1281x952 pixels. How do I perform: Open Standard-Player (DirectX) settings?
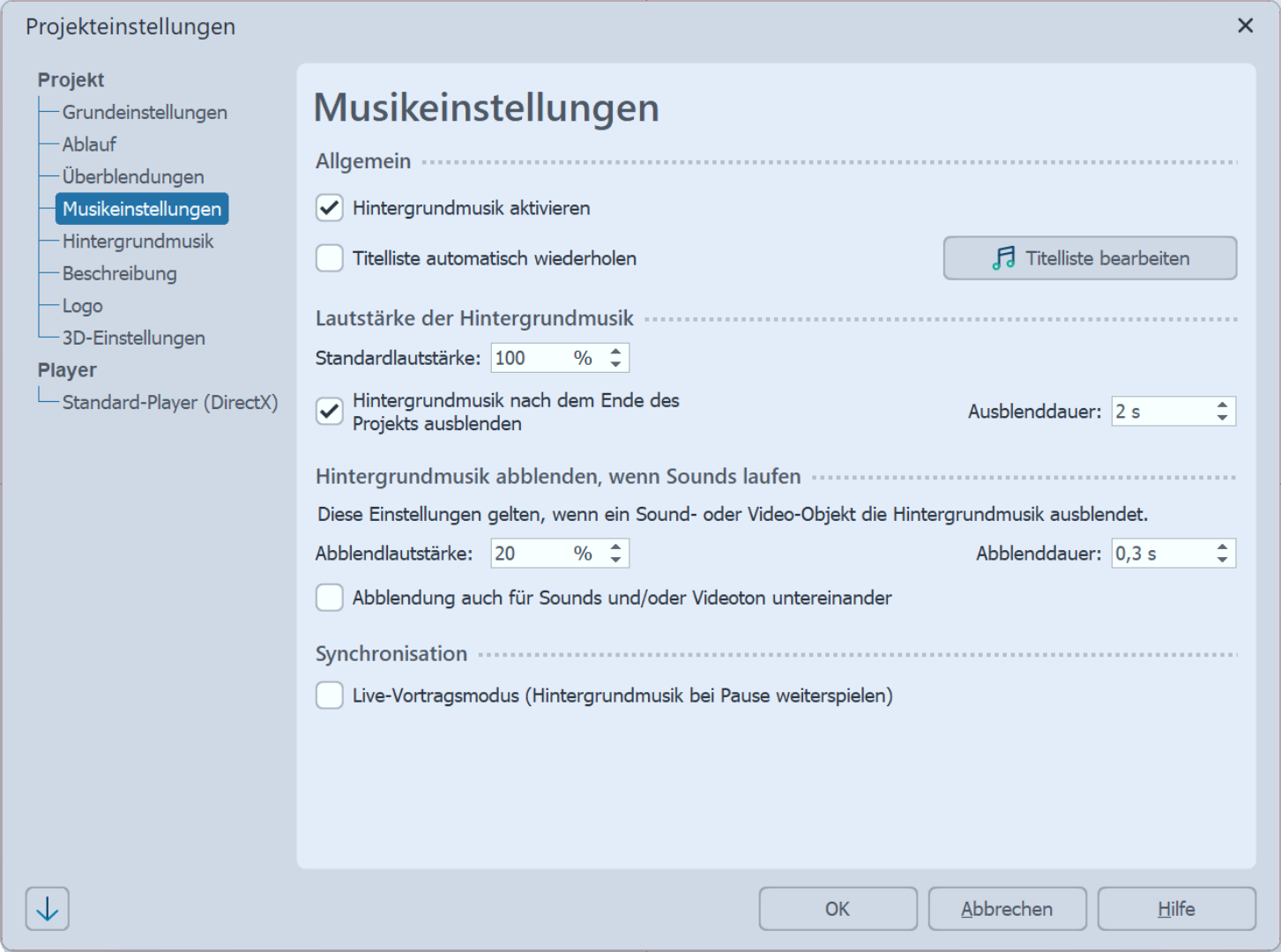tap(170, 402)
